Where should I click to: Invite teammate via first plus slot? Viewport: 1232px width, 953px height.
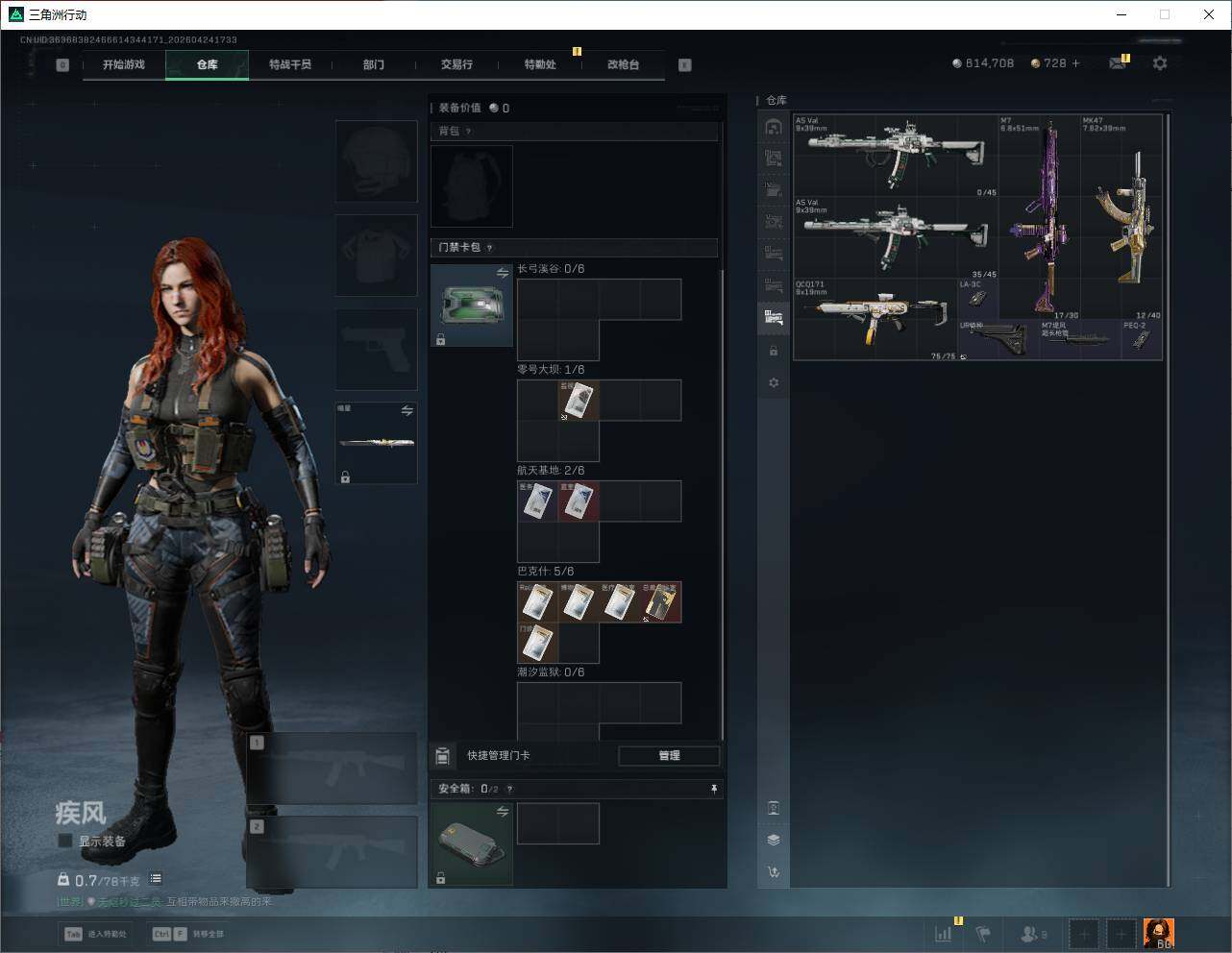[x=1084, y=933]
